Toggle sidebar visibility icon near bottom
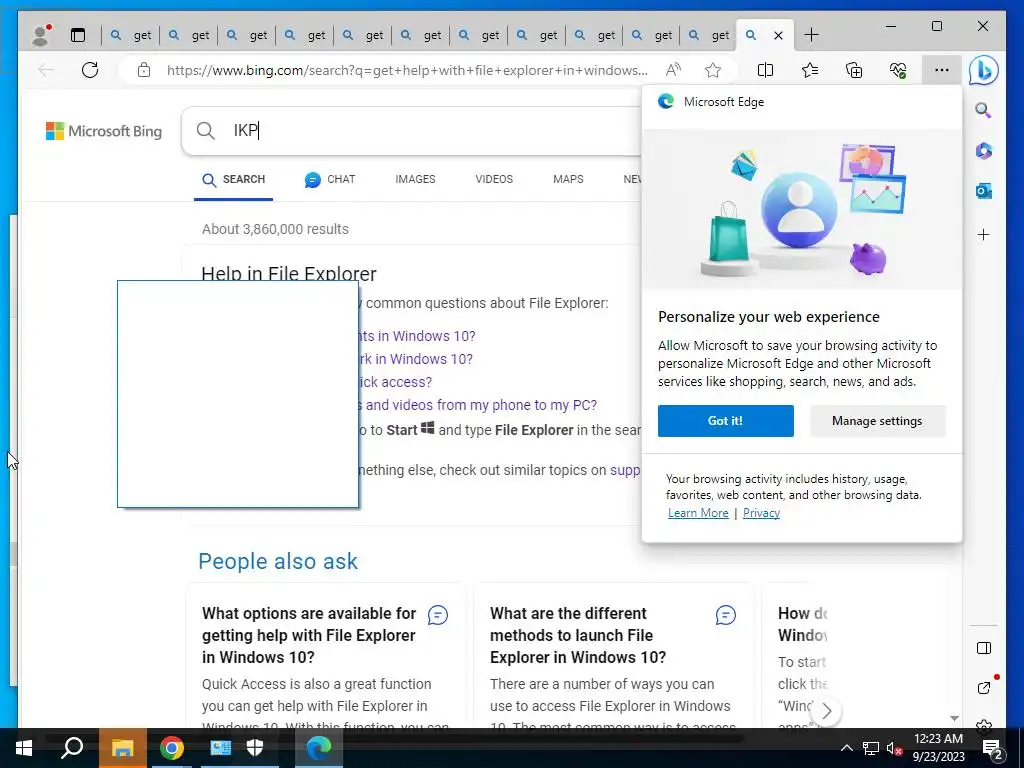 tap(984, 648)
